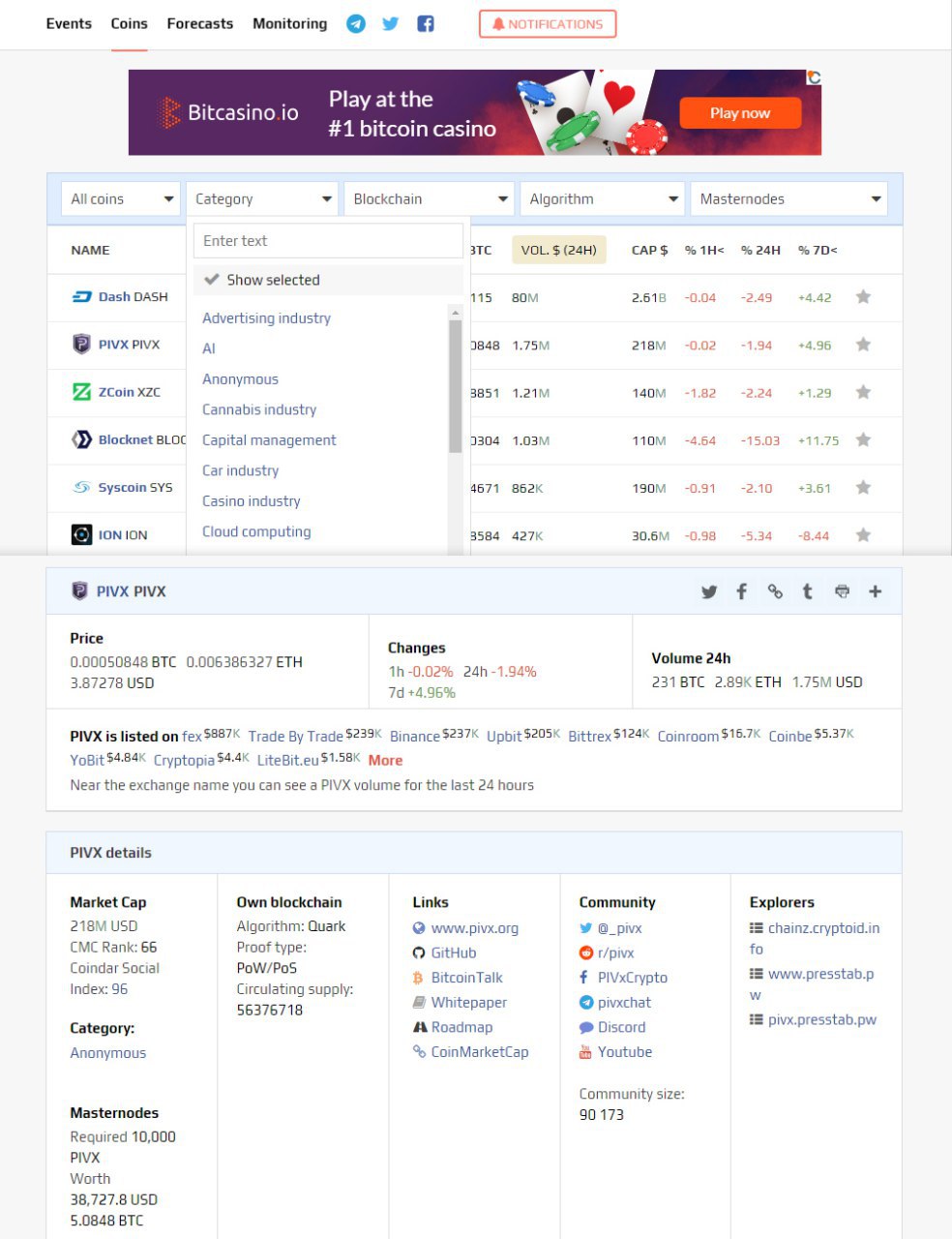Click the ZCoin logo icon
This screenshot has height=1239, width=952.
tap(82, 392)
